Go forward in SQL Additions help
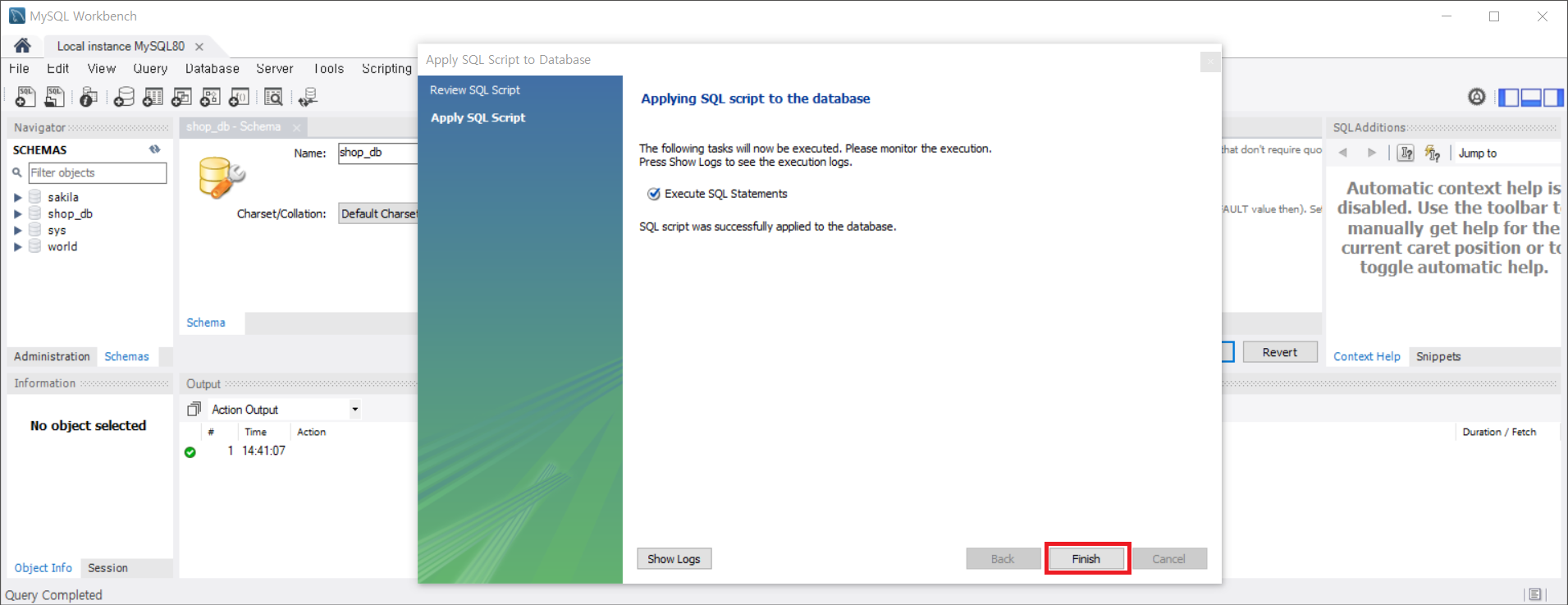The height and width of the screenshot is (605, 1568). (1371, 153)
